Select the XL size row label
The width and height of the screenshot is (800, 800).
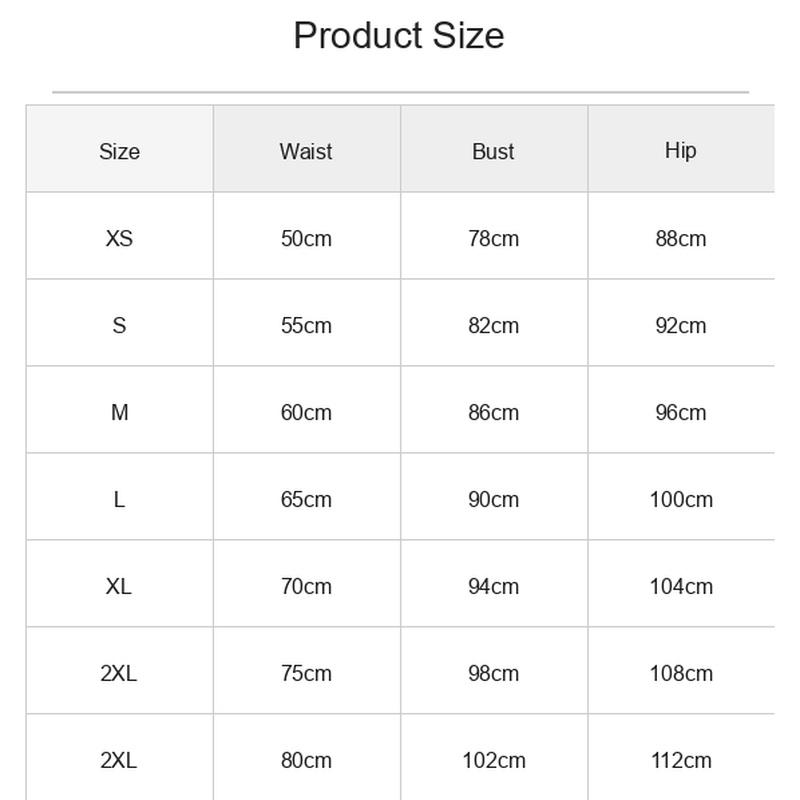click(x=119, y=586)
